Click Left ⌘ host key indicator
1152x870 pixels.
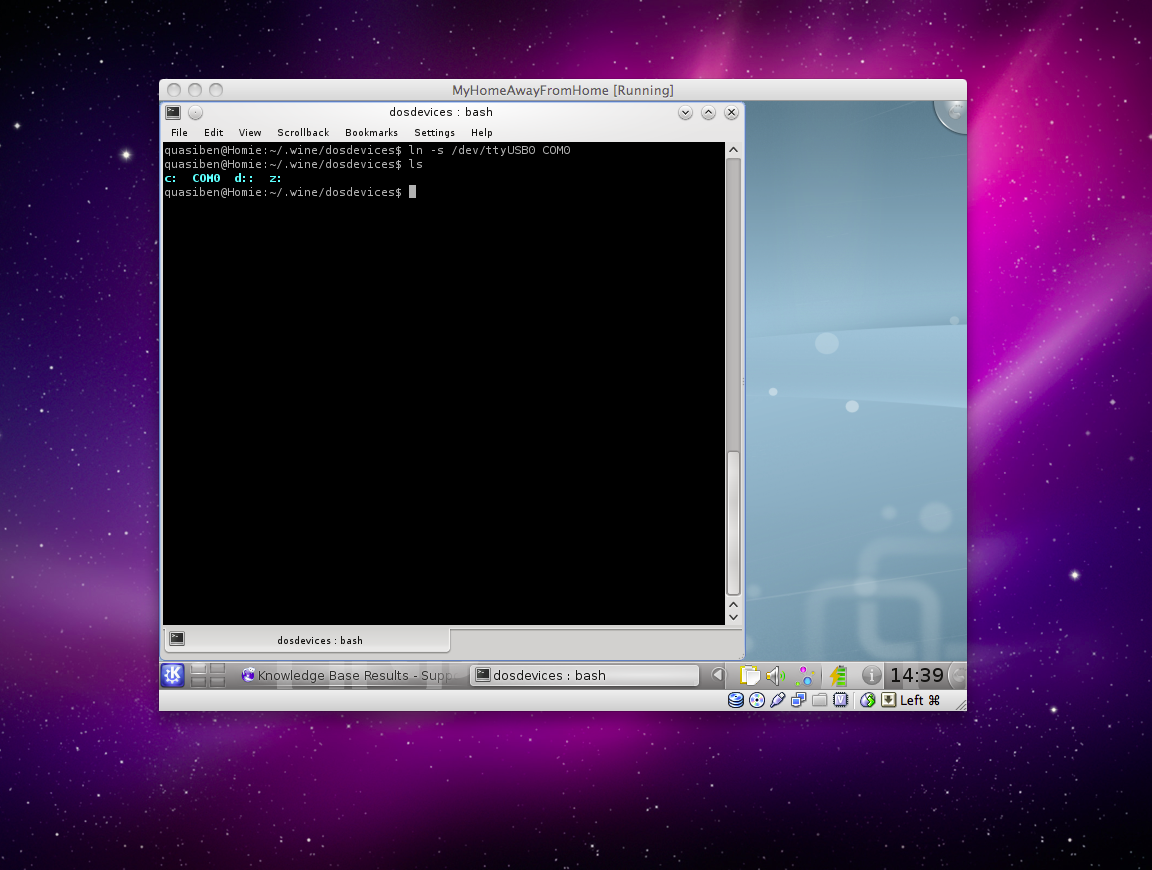[x=920, y=700]
